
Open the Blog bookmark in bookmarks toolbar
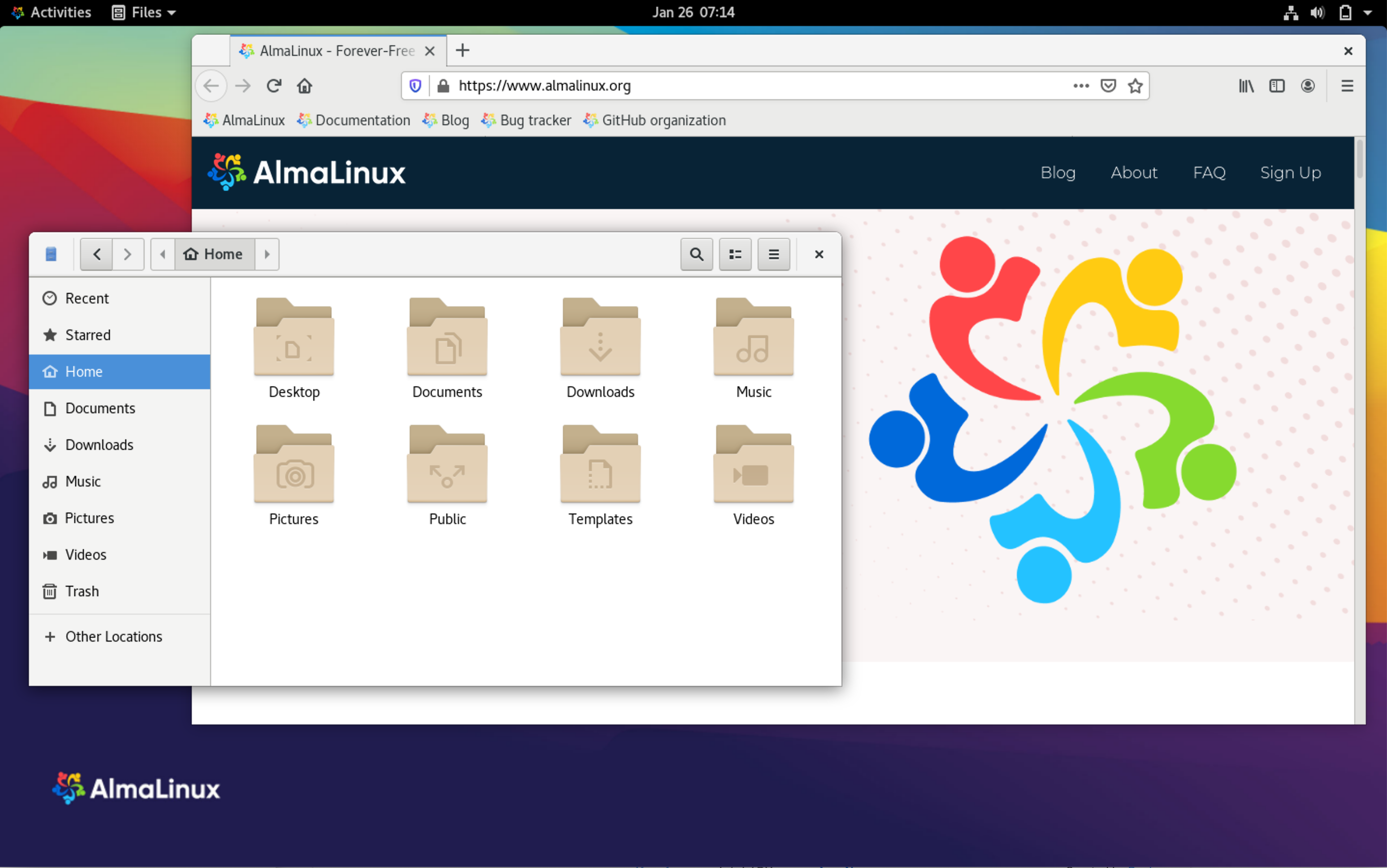tap(446, 120)
